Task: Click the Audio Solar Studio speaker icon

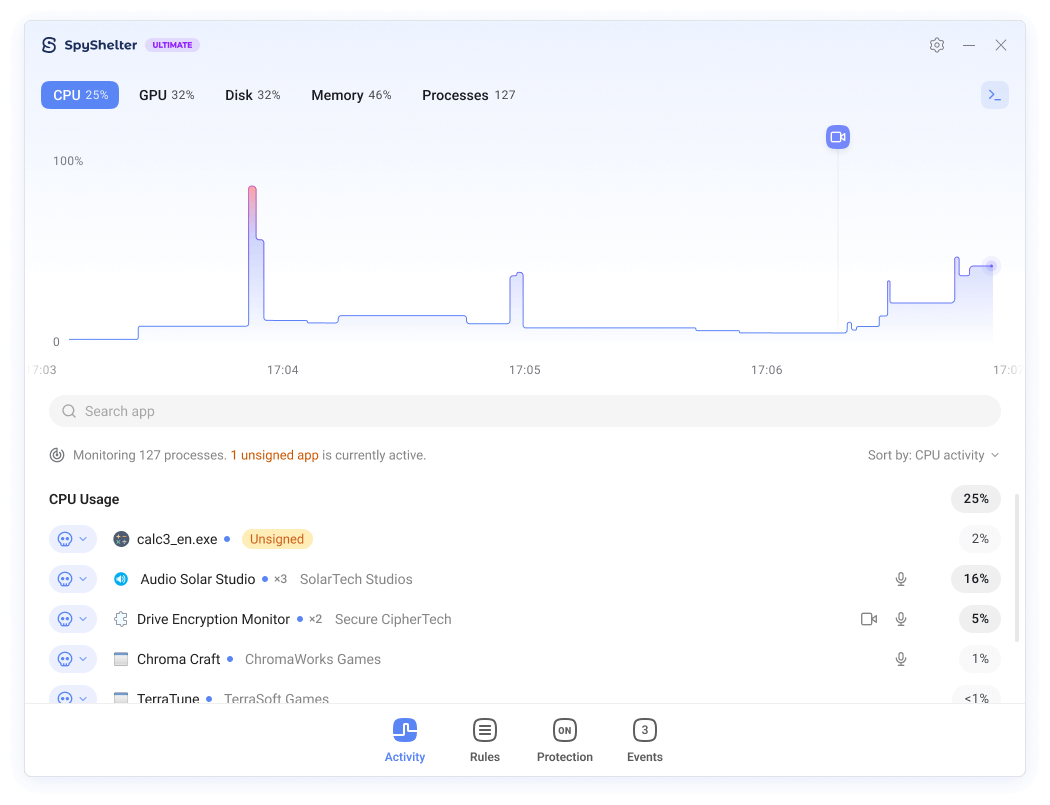Action: (x=121, y=579)
